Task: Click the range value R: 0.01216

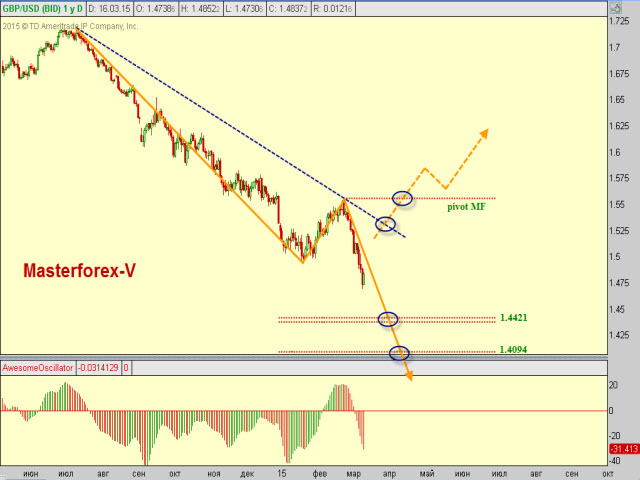Action: coord(333,9)
